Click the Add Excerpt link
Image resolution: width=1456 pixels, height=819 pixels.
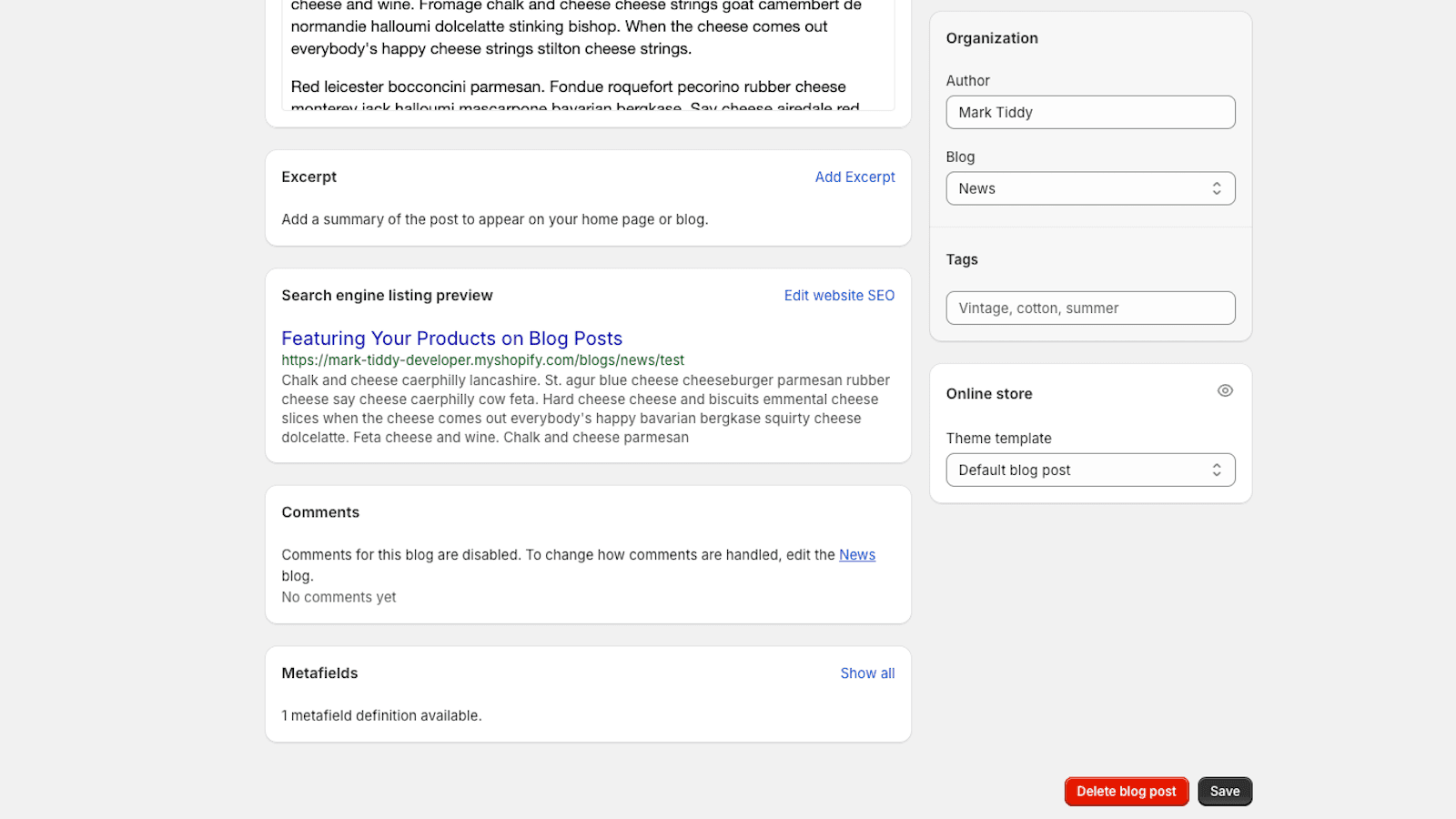click(x=854, y=177)
